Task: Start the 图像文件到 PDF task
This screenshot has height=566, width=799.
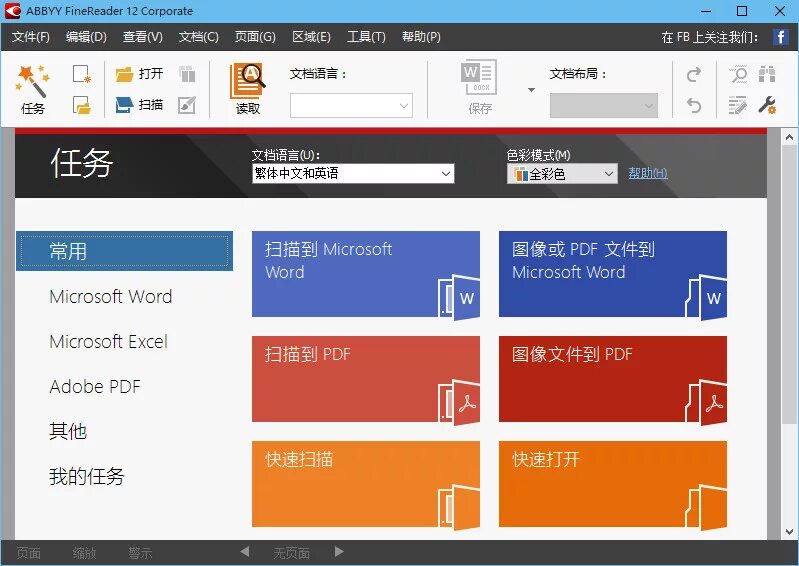Action: coord(612,379)
